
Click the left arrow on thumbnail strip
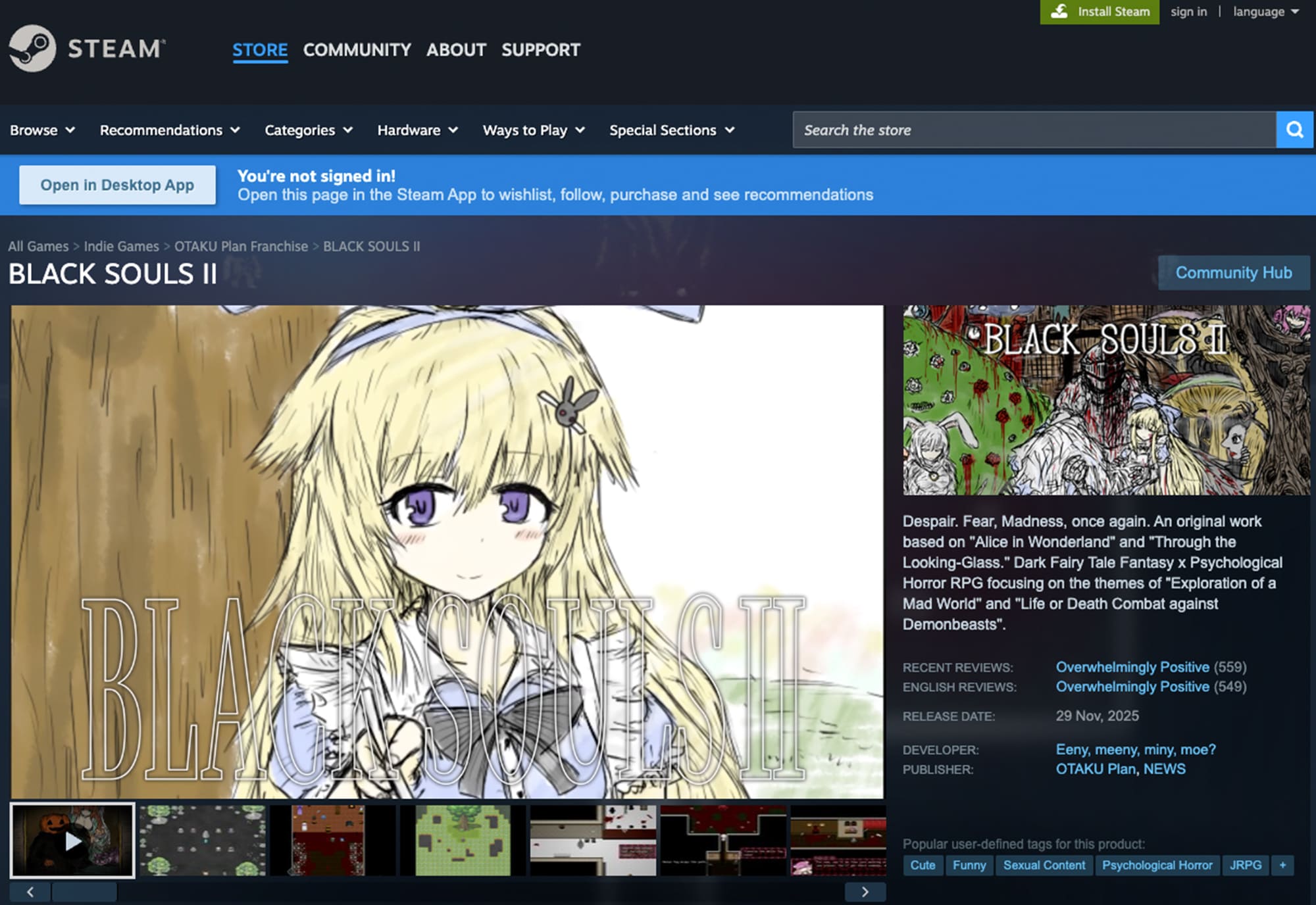[30, 892]
